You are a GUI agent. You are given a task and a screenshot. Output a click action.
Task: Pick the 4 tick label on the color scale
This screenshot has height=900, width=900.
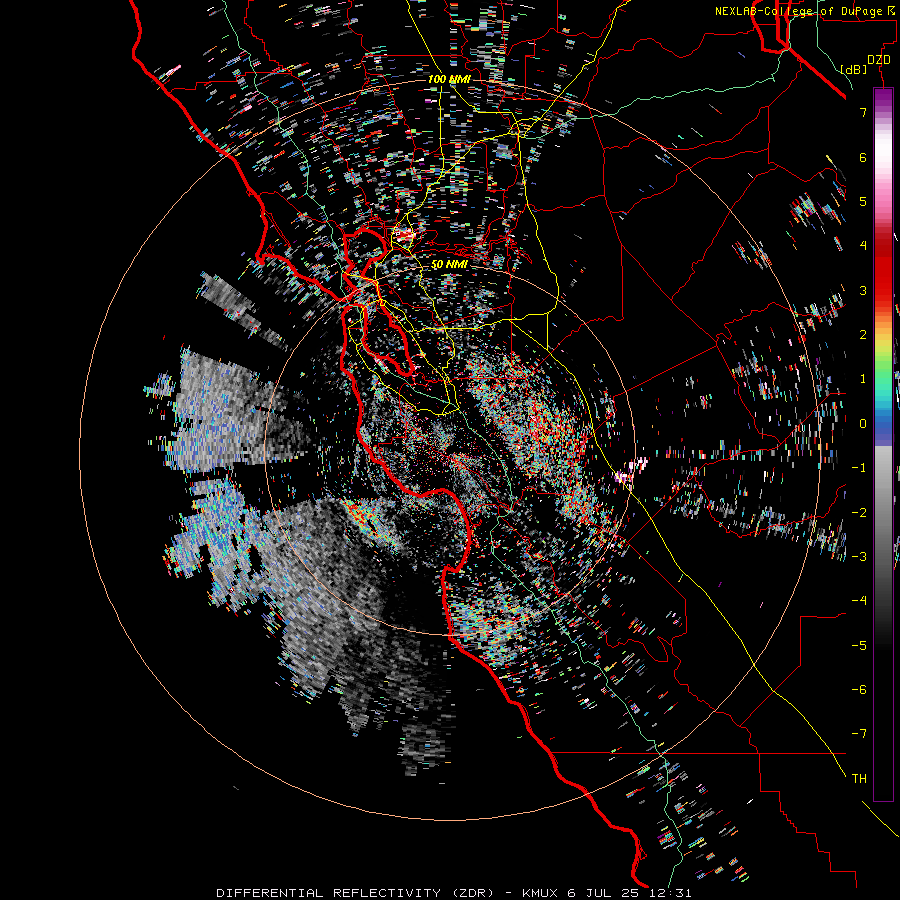[863, 246]
